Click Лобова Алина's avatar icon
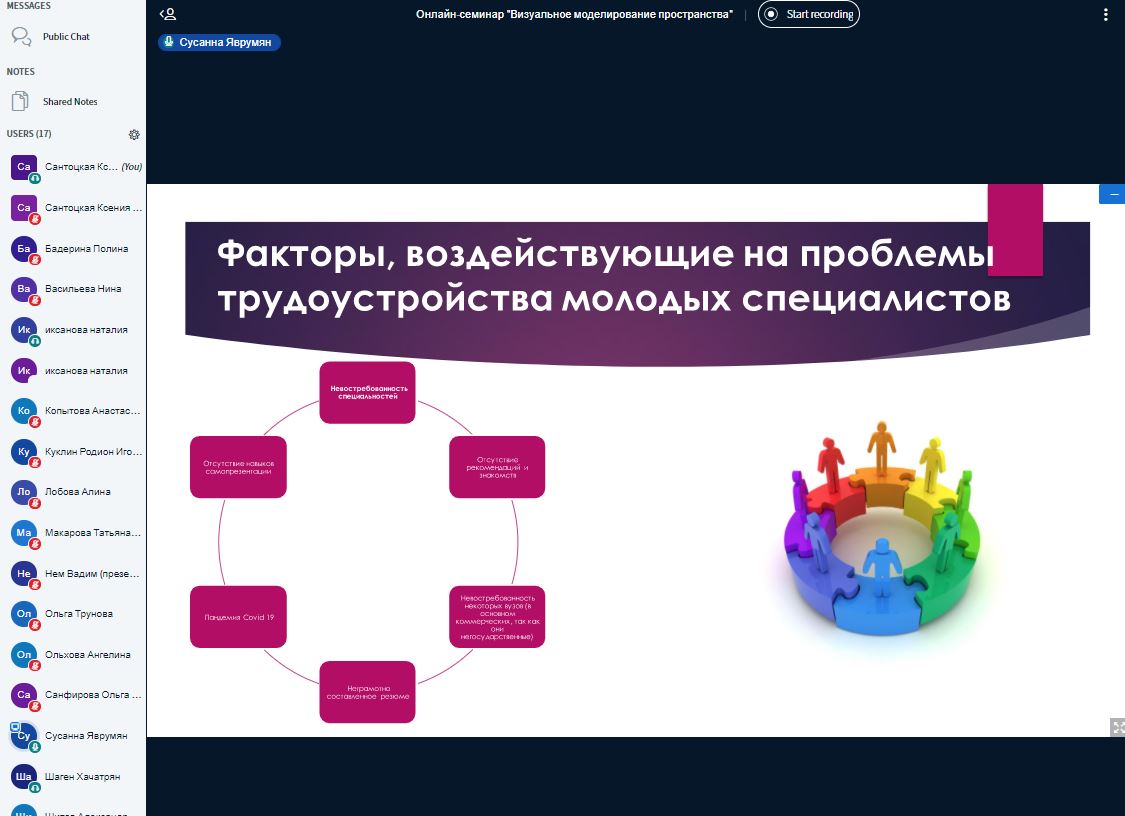Screen dimensions: 1125x816 coord(24,492)
